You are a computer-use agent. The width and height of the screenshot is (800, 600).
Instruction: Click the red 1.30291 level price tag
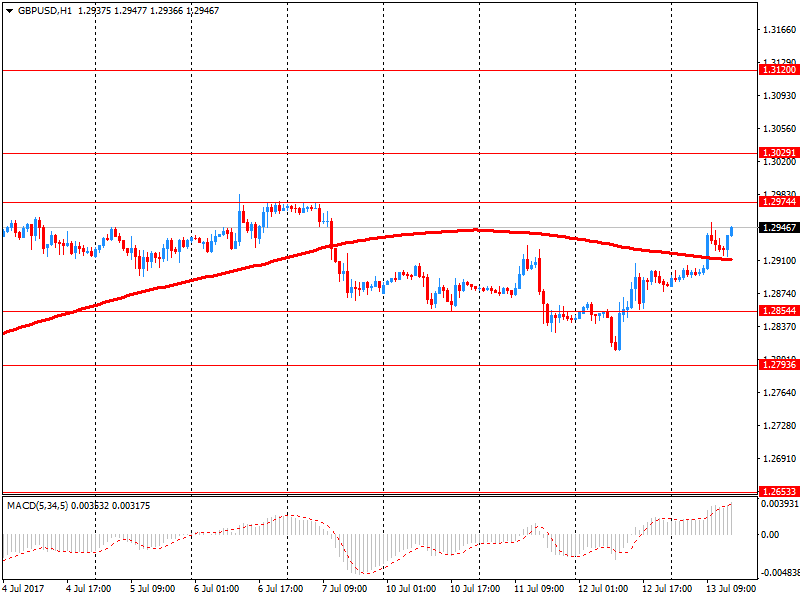coord(779,153)
